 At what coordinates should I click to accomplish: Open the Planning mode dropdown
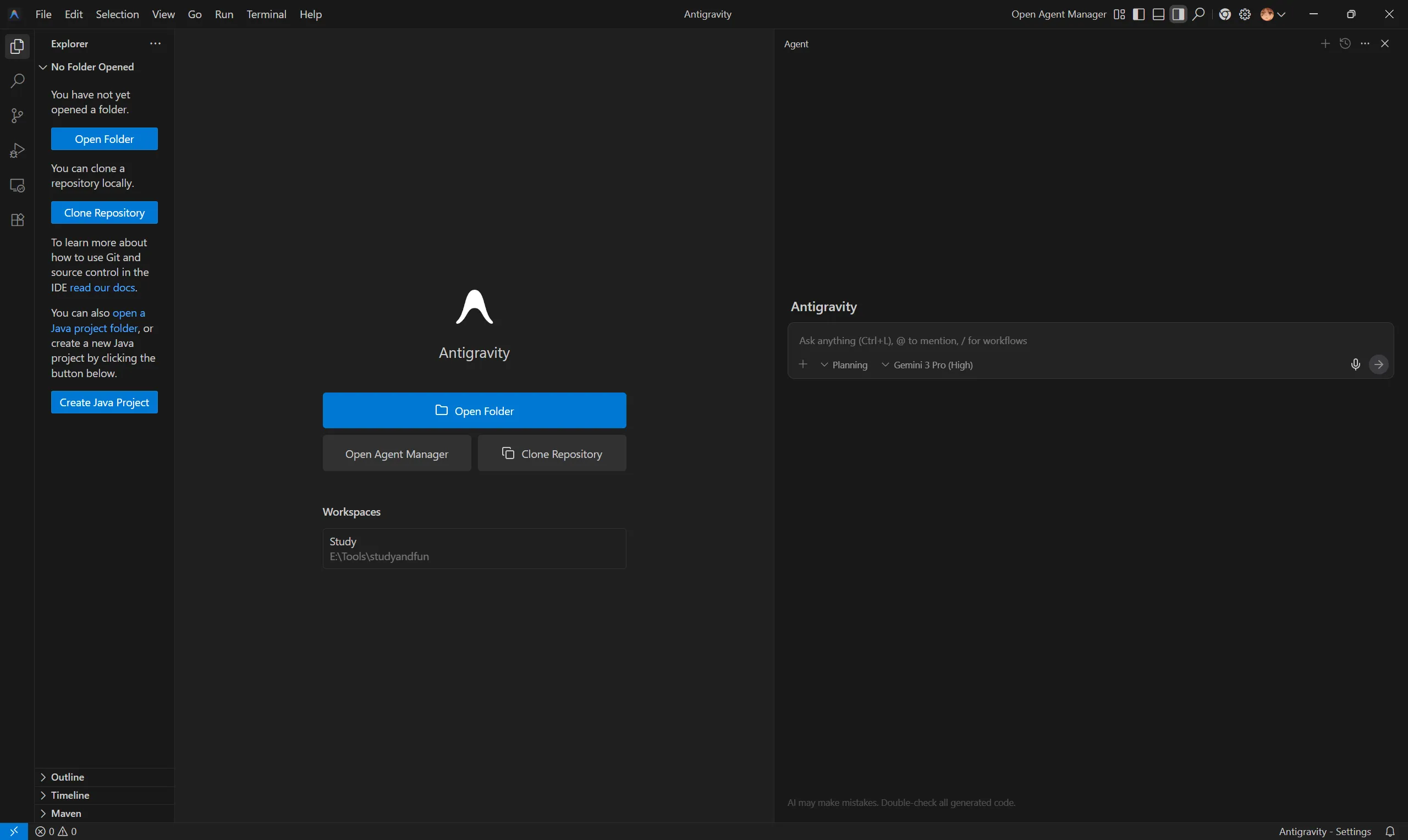(844, 365)
